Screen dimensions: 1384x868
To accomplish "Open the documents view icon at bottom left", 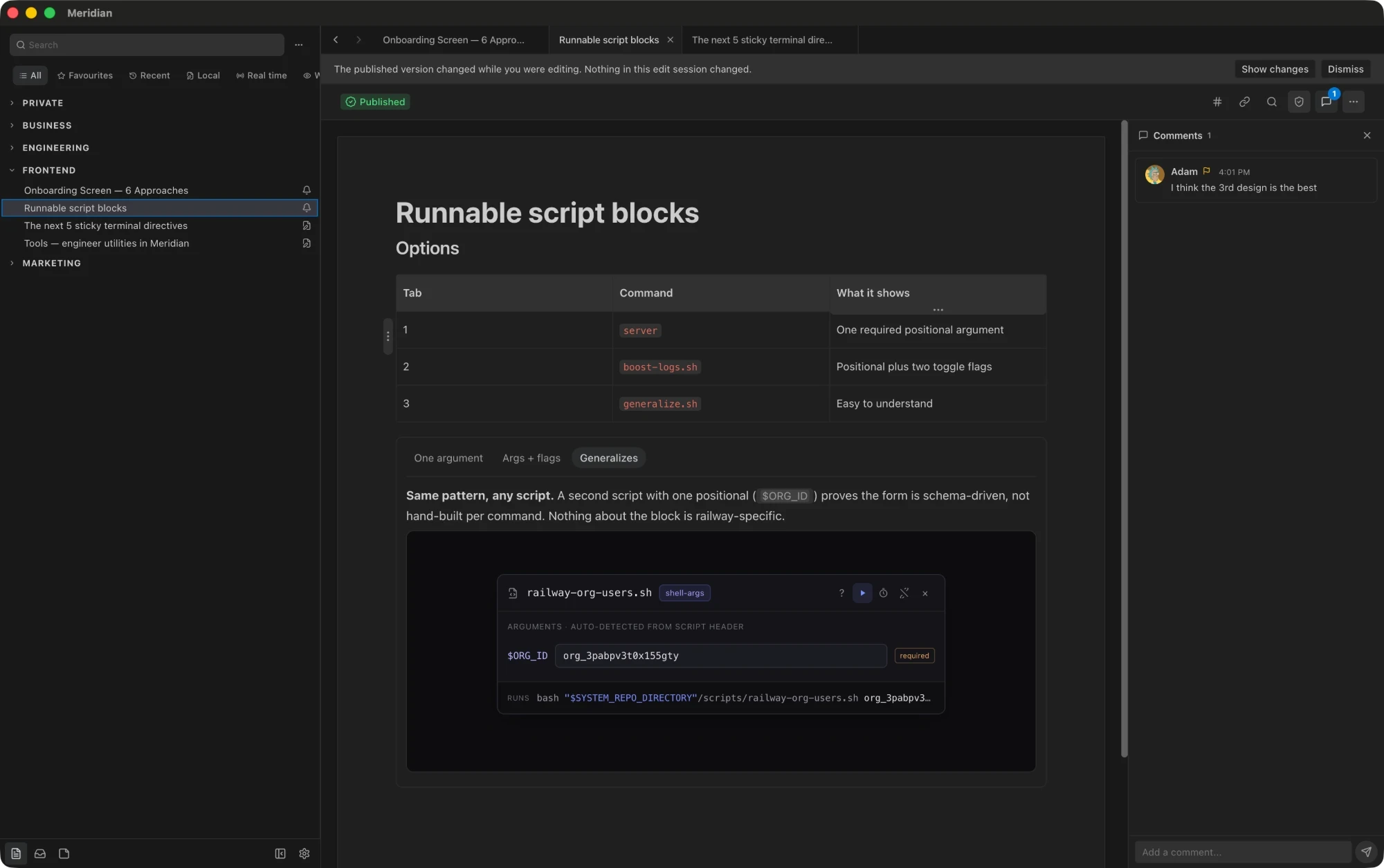I will [x=16, y=853].
